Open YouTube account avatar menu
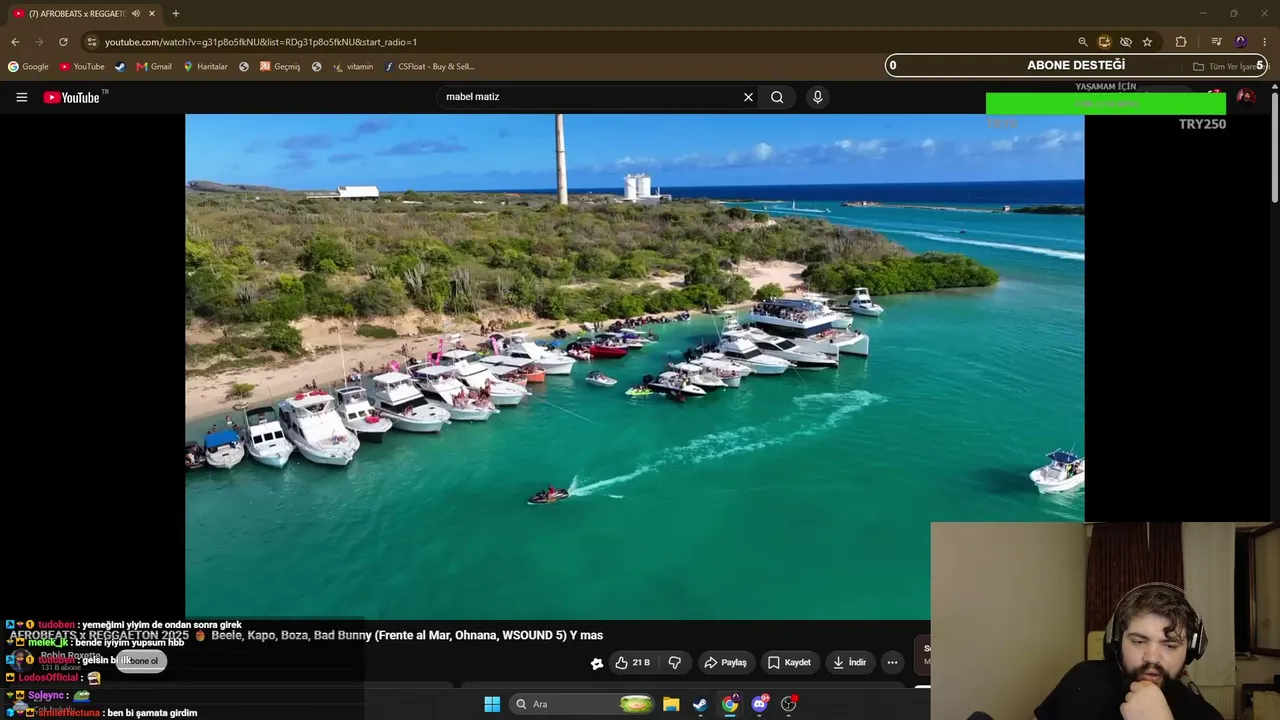Viewport: 1280px width, 720px height. coord(1246,97)
